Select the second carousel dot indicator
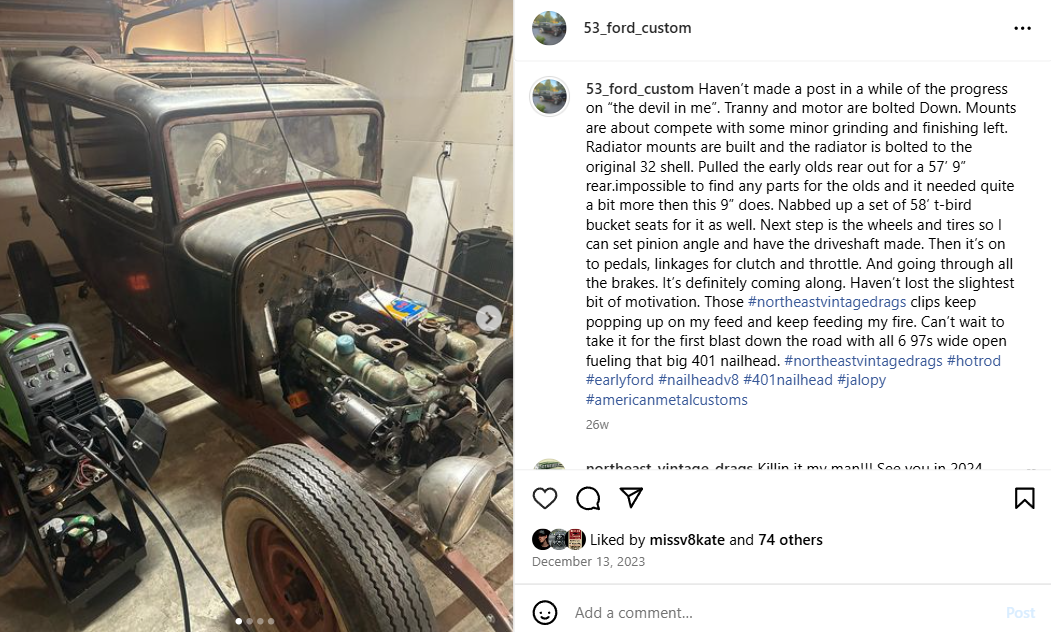The width and height of the screenshot is (1051, 632). pyautogui.click(x=250, y=621)
